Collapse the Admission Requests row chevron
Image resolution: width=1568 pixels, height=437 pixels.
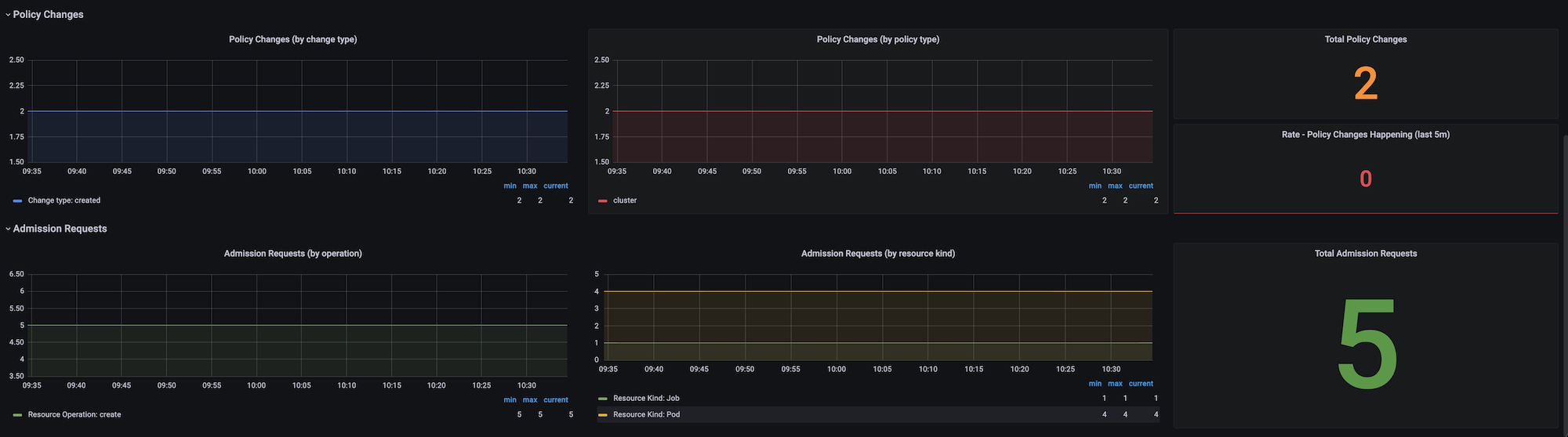click(x=8, y=229)
